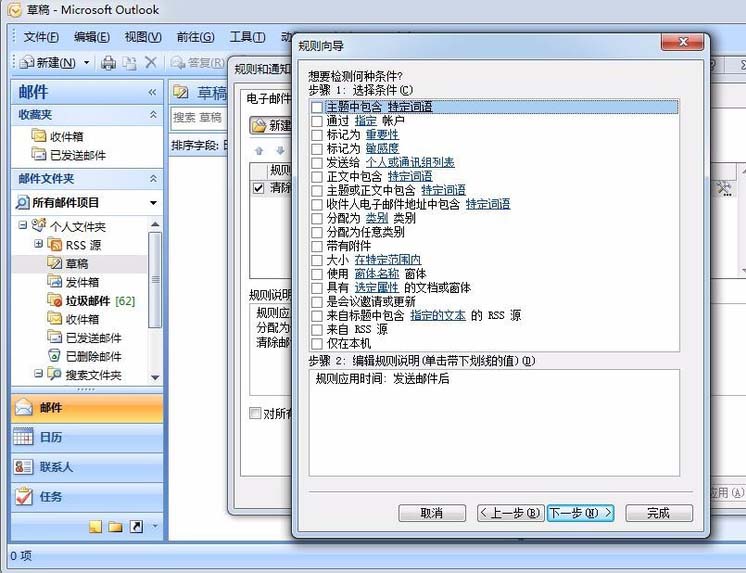Open the 已删除邮件 deleted items folder

tap(93, 356)
